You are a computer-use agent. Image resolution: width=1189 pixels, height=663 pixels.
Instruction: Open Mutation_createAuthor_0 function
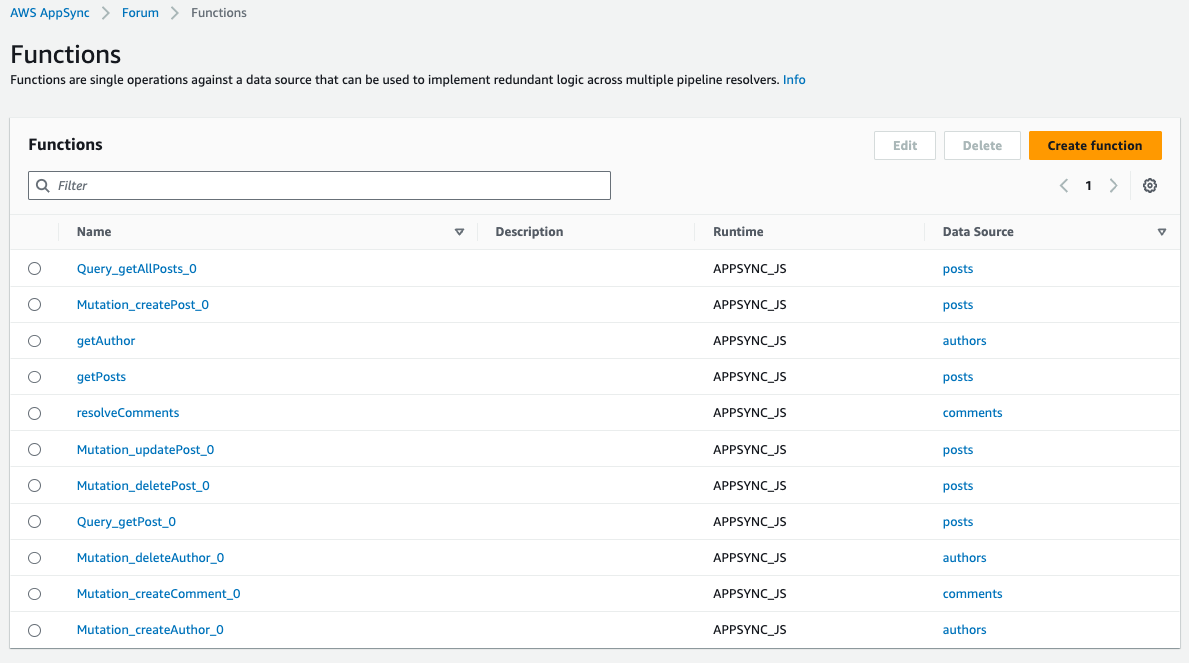(150, 630)
